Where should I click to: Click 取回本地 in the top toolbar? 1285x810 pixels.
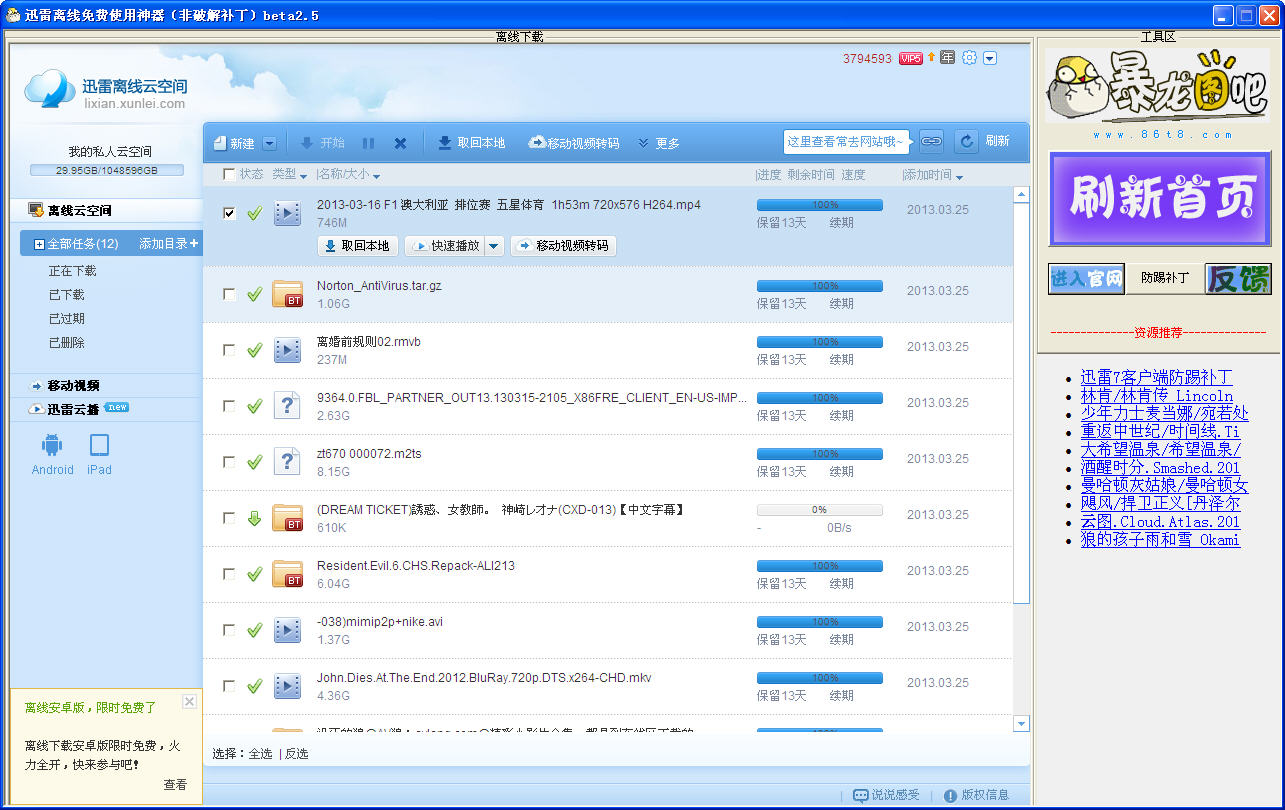[471, 143]
